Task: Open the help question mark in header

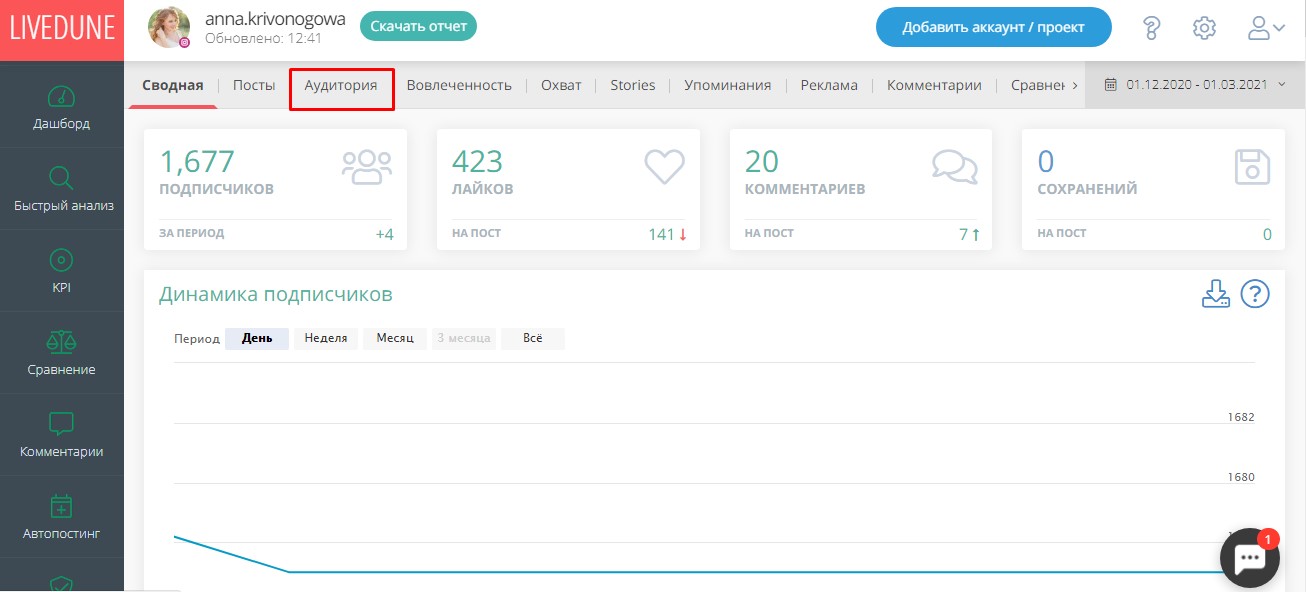Action: [1152, 28]
